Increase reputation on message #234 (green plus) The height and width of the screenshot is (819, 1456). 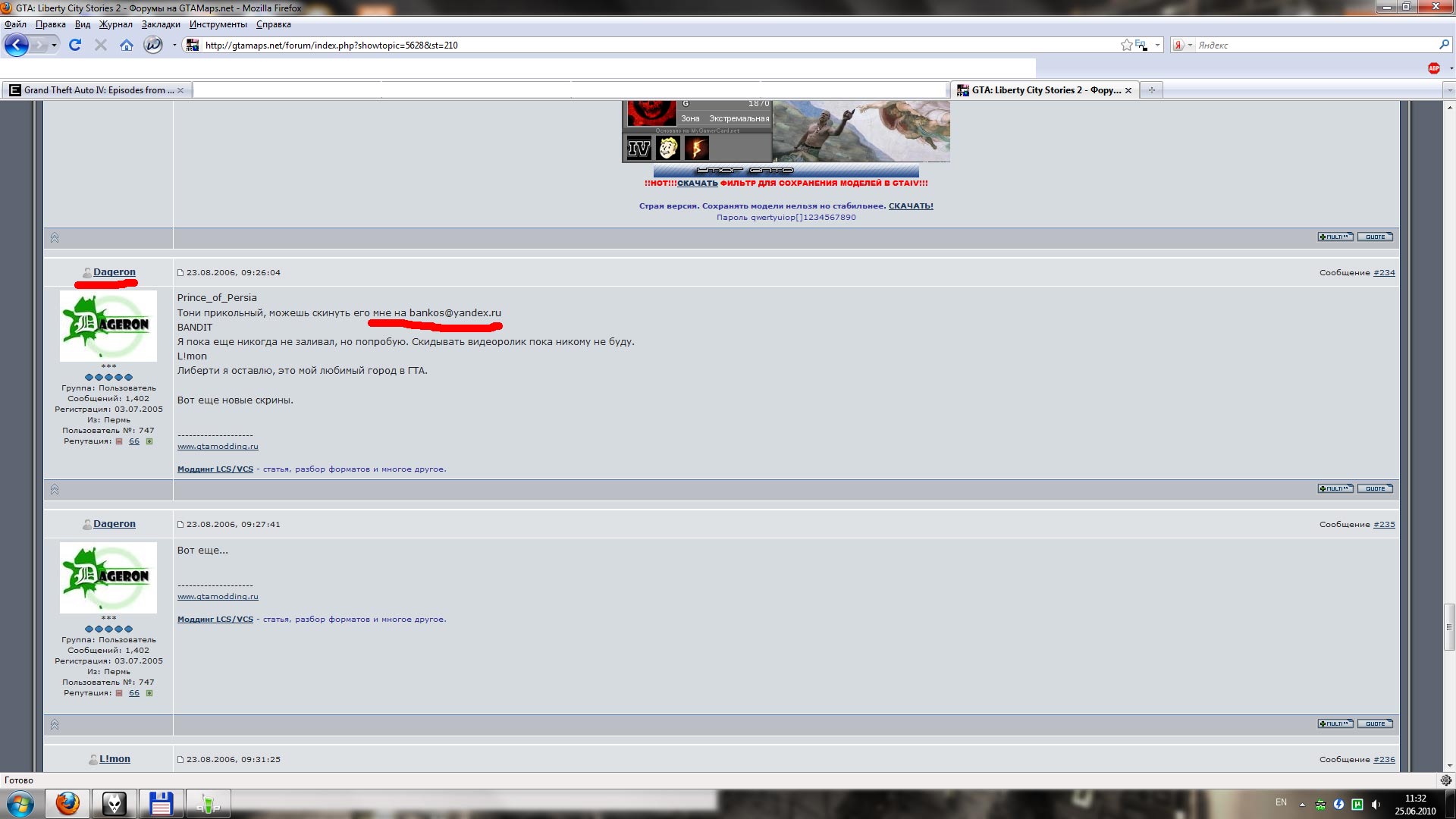click(149, 441)
